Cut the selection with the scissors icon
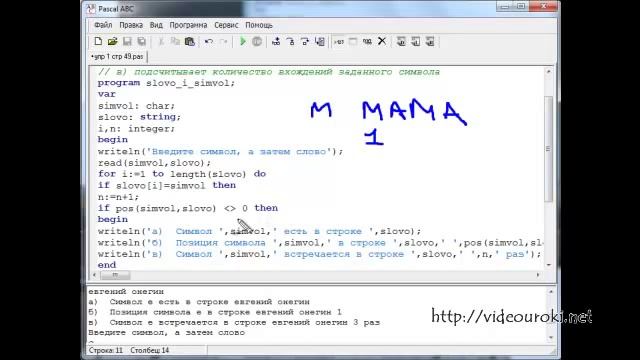The width and height of the screenshot is (640, 360). point(161,41)
